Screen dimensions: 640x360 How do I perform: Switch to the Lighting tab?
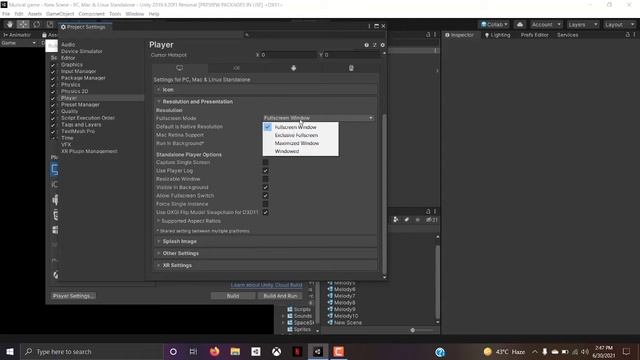pyautogui.click(x=497, y=35)
